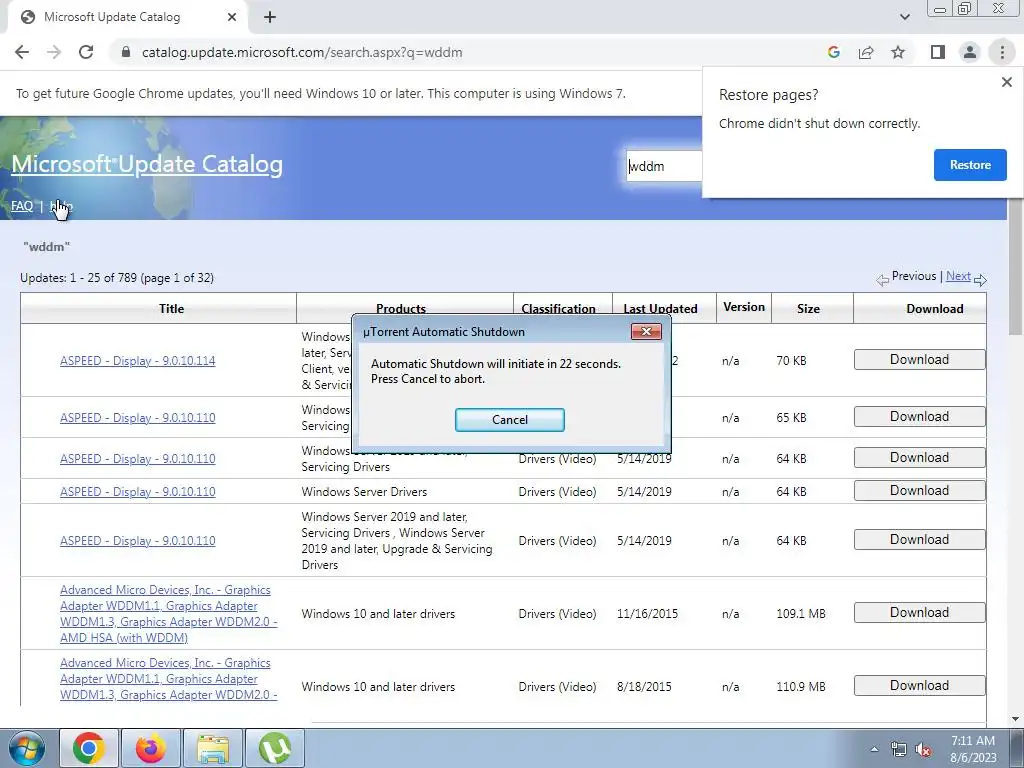Click the share page icon

pos(866,52)
